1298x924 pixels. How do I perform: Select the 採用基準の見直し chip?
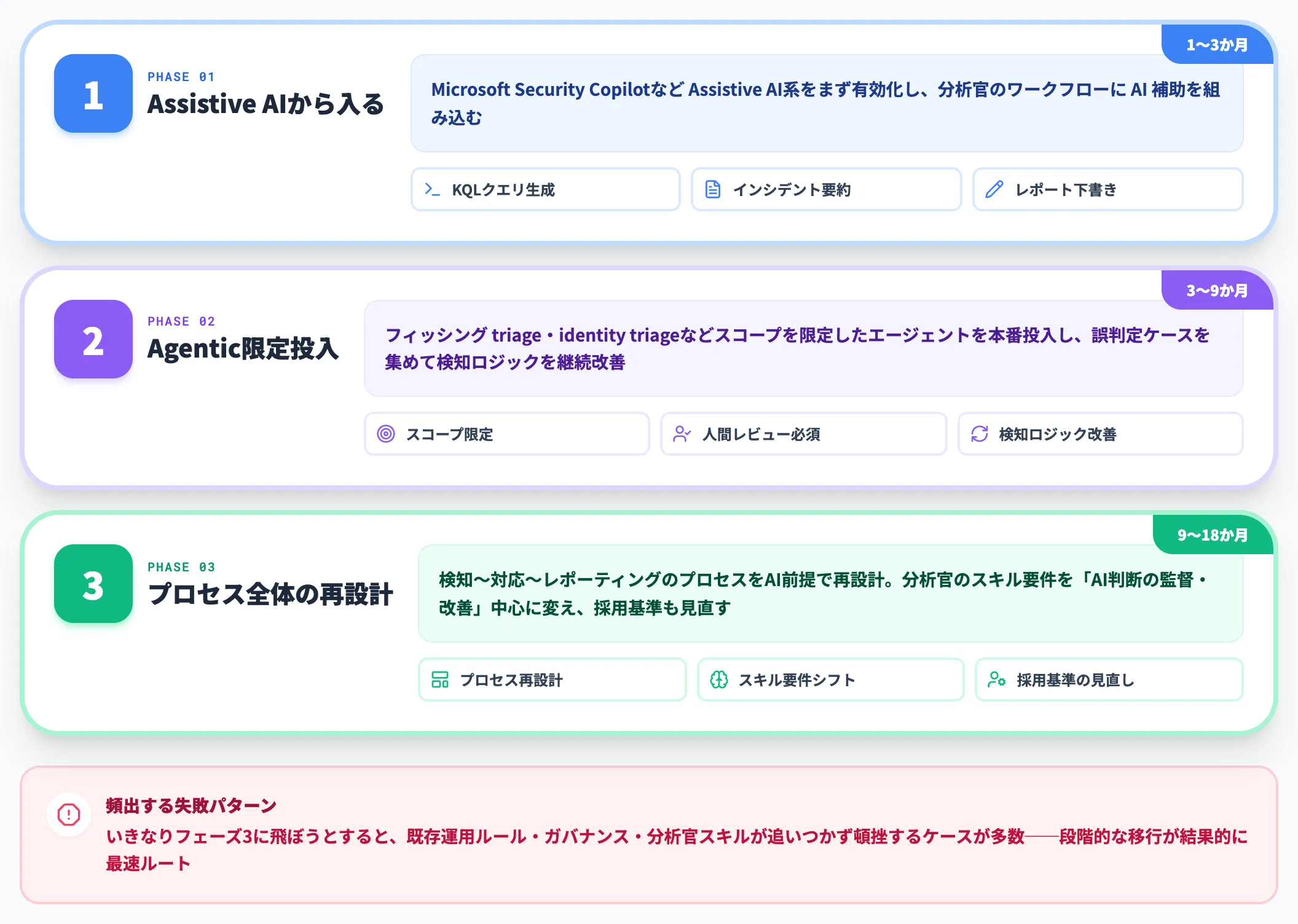pos(1109,679)
